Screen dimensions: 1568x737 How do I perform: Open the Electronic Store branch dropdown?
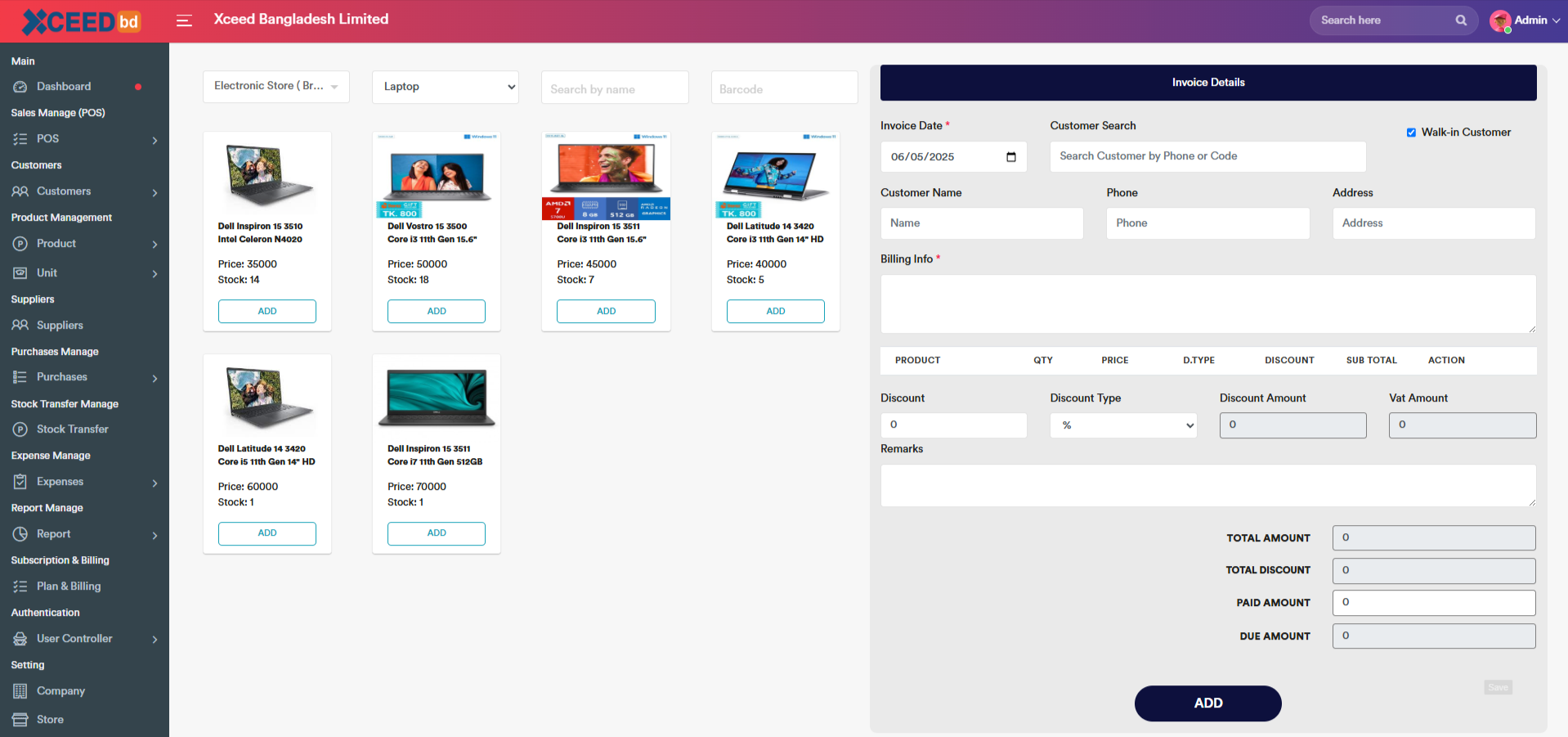(x=276, y=87)
